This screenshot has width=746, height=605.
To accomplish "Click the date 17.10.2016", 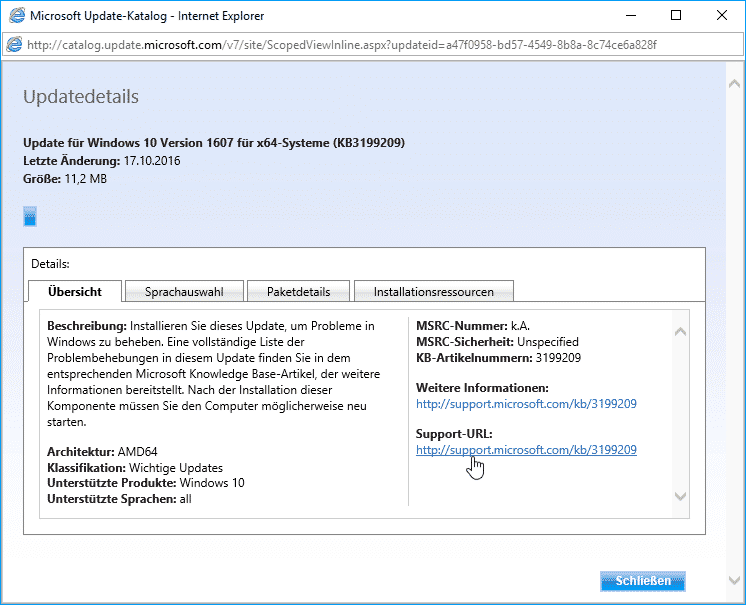I will coord(152,161).
